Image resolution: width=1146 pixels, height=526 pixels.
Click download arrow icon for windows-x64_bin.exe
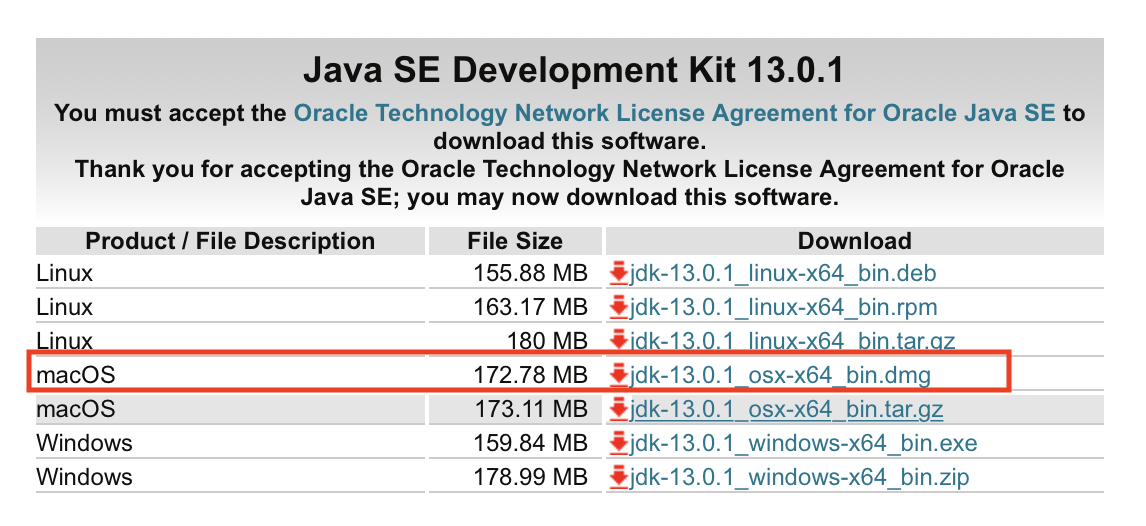[618, 443]
